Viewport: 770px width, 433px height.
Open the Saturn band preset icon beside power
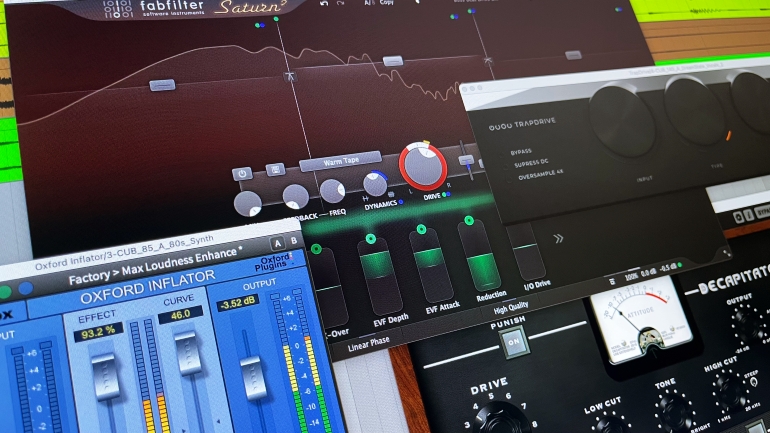click(x=275, y=169)
